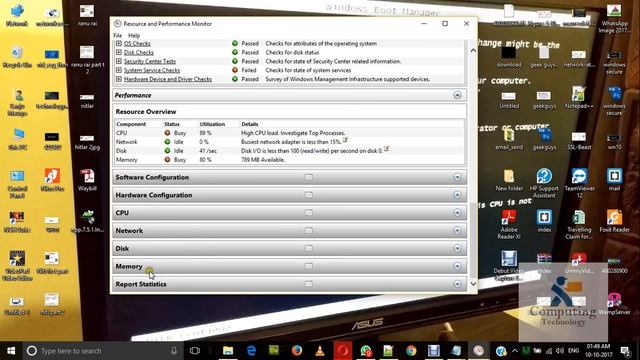Click the CPU section contents icon
Viewport: 640px width, 360px height.
[x=309, y=213]
